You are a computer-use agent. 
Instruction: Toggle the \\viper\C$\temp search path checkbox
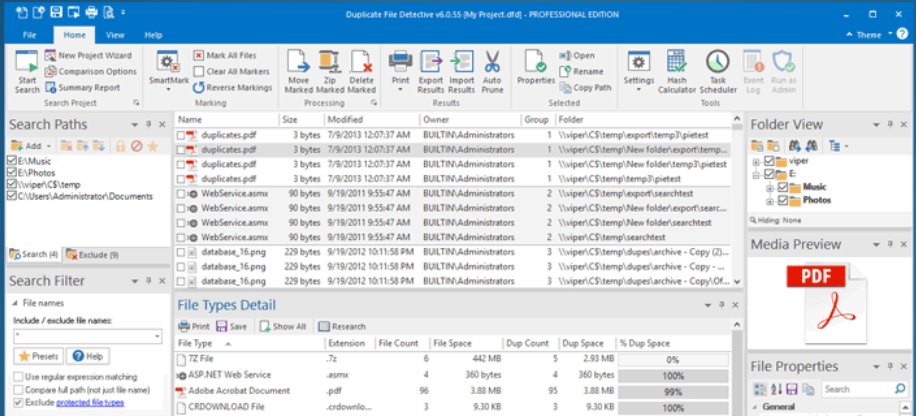point(12,184)
